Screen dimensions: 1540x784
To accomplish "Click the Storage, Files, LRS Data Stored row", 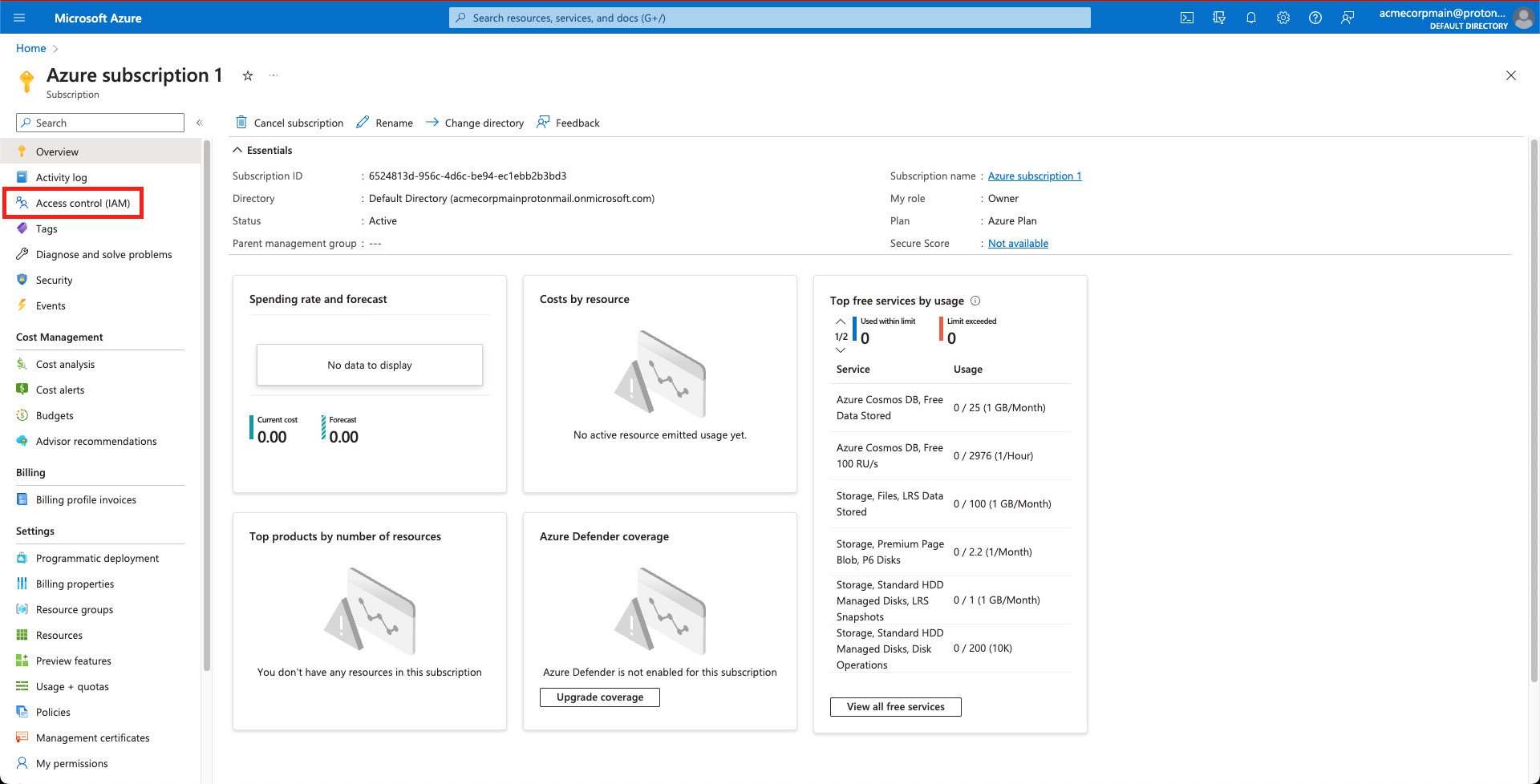I will [x=950, y=503].
